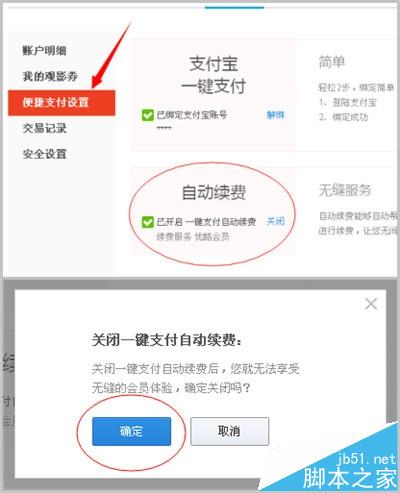This screenshot has width=400, height=493.
Task: Open 安全设置 sidebar item
Action: [x=44, y=154]
